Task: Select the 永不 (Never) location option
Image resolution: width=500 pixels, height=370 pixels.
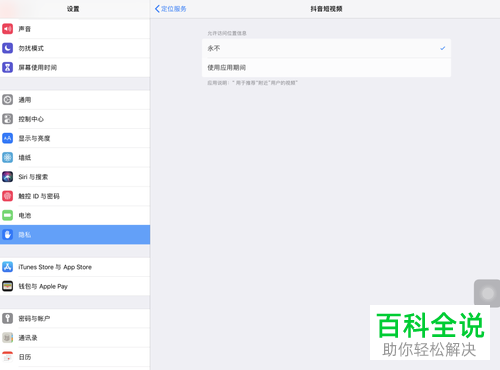Action: pos(326,49)
